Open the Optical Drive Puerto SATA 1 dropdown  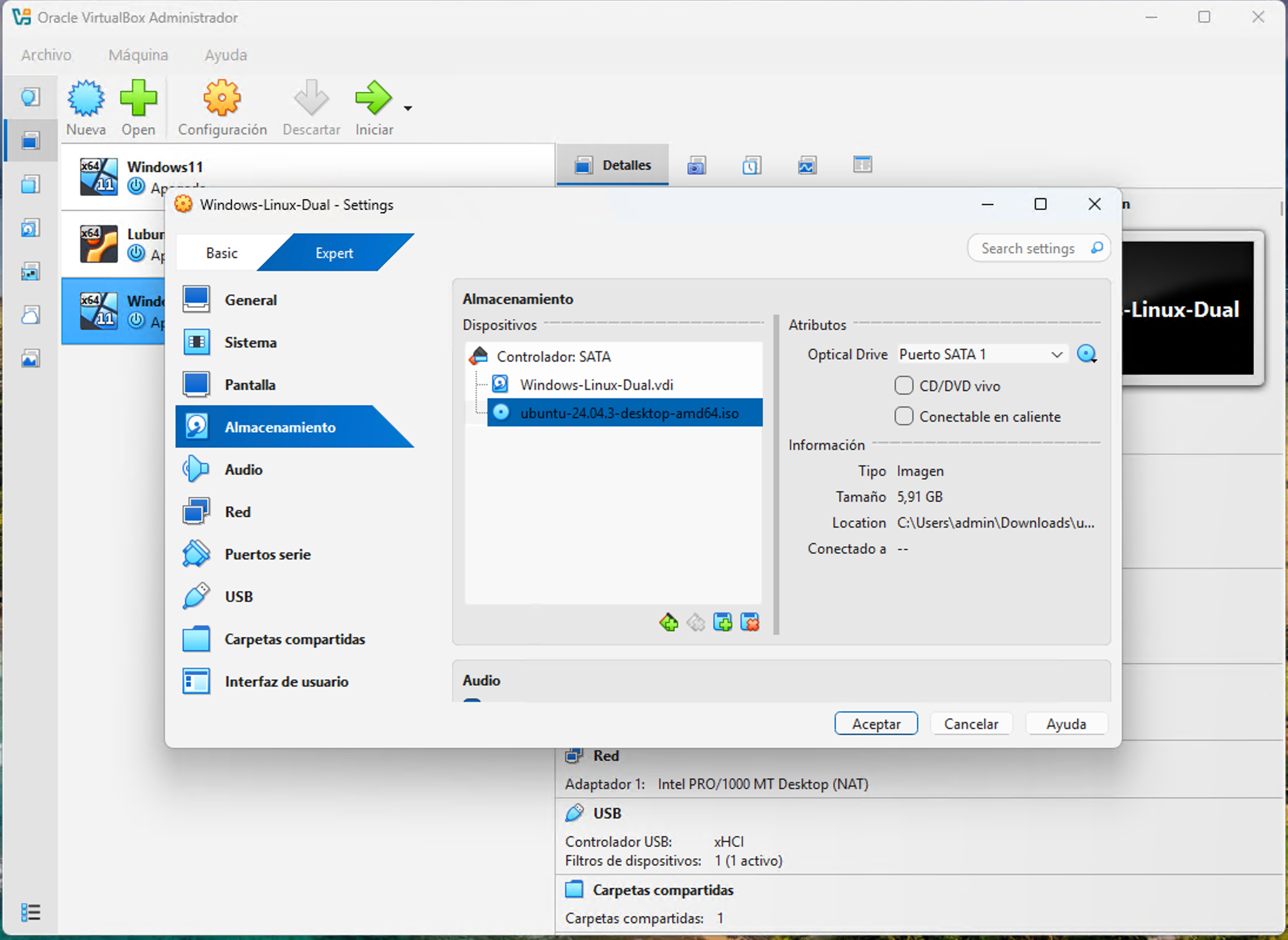pos(982,355)
